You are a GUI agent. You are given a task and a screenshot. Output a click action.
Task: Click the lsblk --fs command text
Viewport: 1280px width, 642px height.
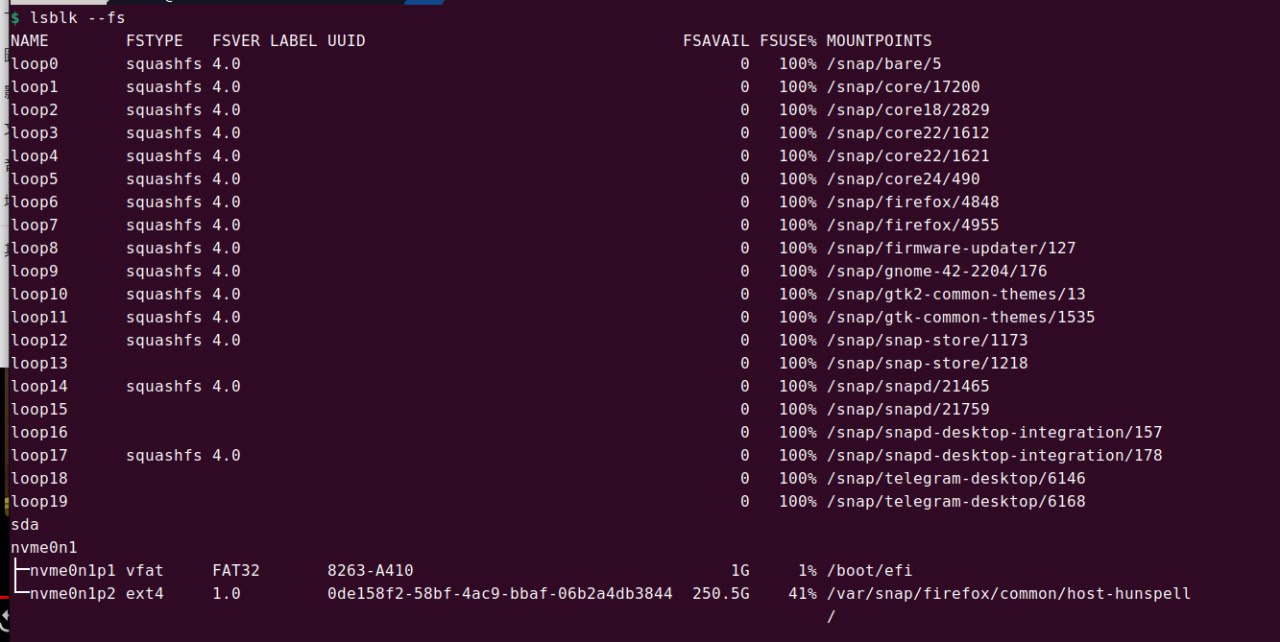tap(78, 18)
